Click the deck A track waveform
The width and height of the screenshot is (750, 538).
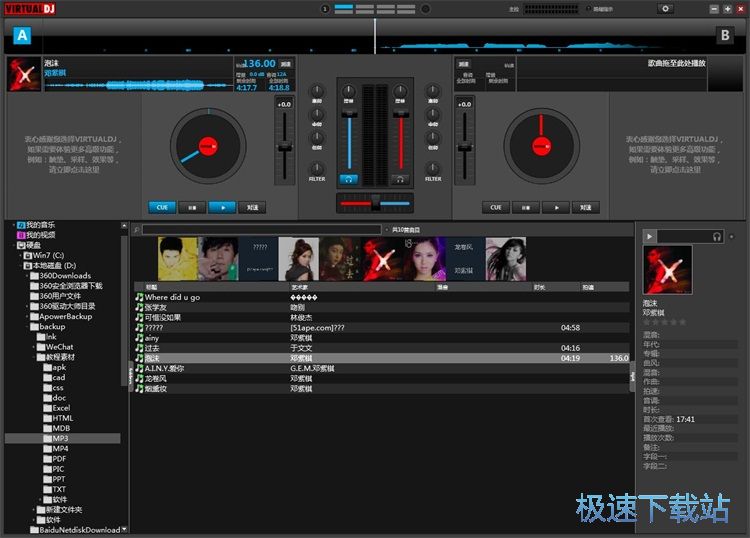point(139,86)
